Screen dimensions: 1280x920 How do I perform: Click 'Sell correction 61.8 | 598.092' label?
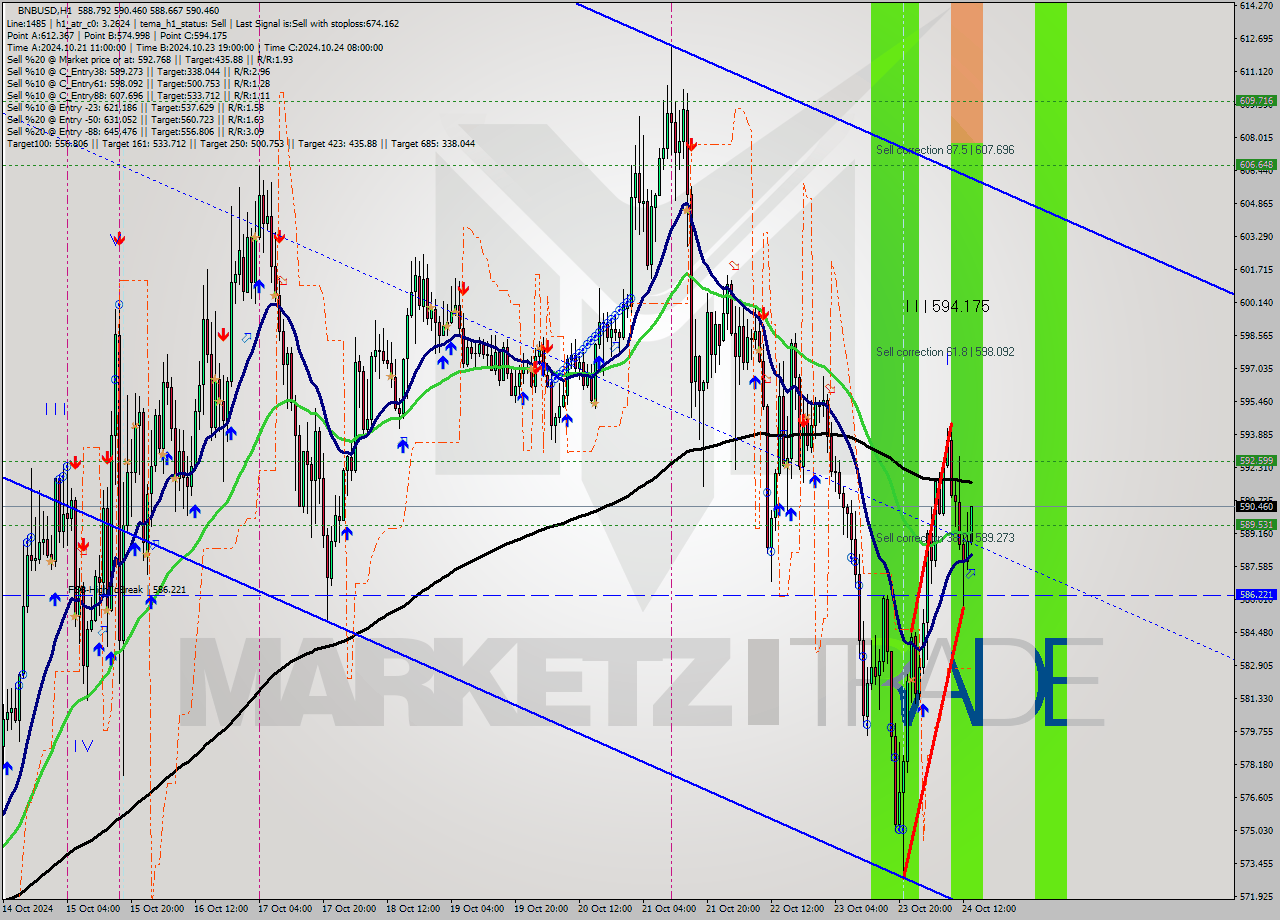(945, 352)
